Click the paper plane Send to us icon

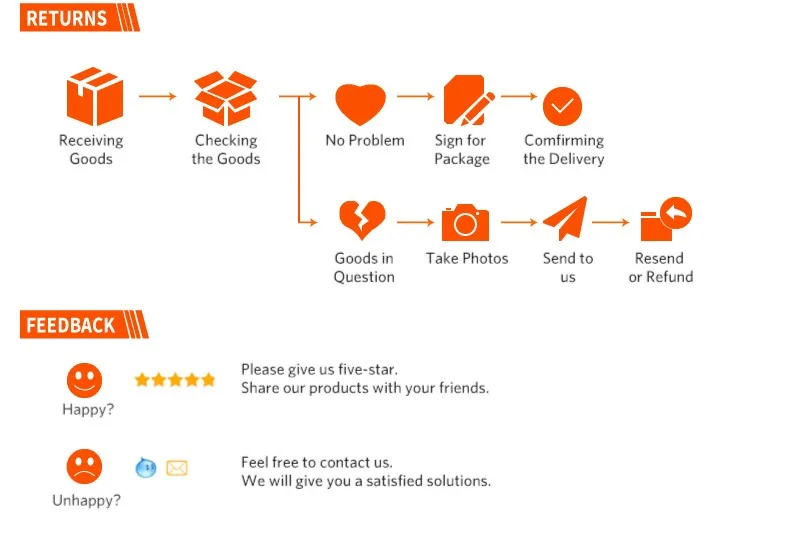point(565,219)
